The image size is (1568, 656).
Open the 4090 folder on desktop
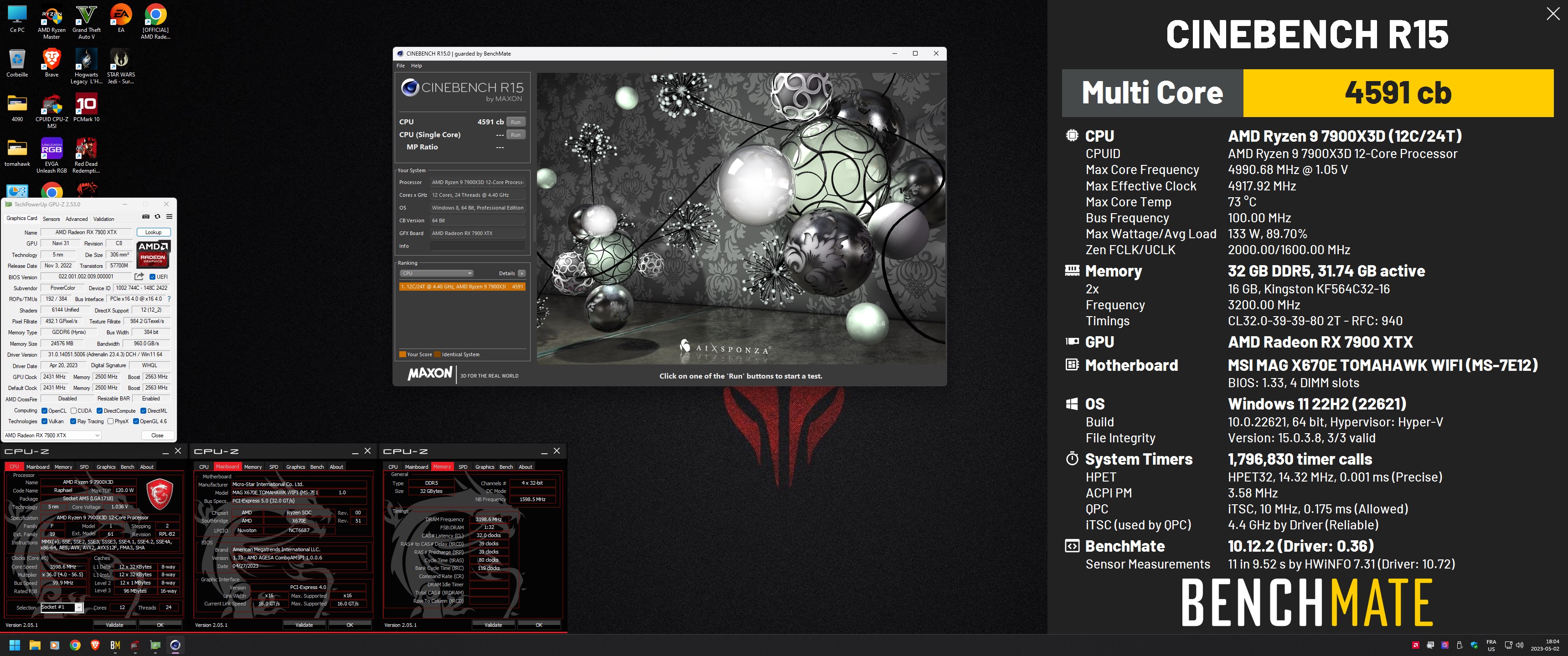pyautogui.click(x=17, y=108)
